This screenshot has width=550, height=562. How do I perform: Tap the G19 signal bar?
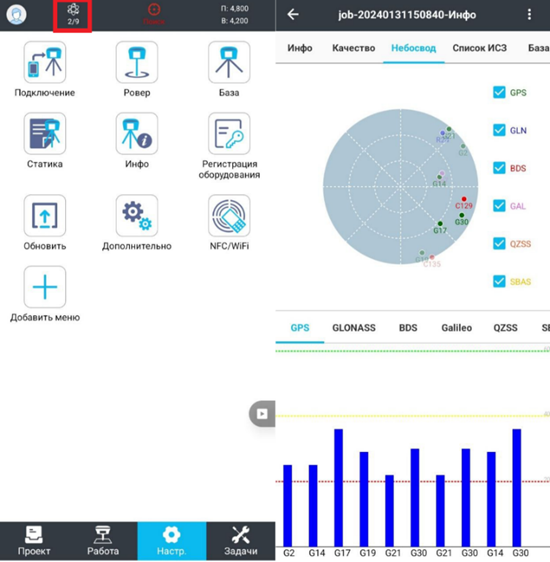[364, 499]
